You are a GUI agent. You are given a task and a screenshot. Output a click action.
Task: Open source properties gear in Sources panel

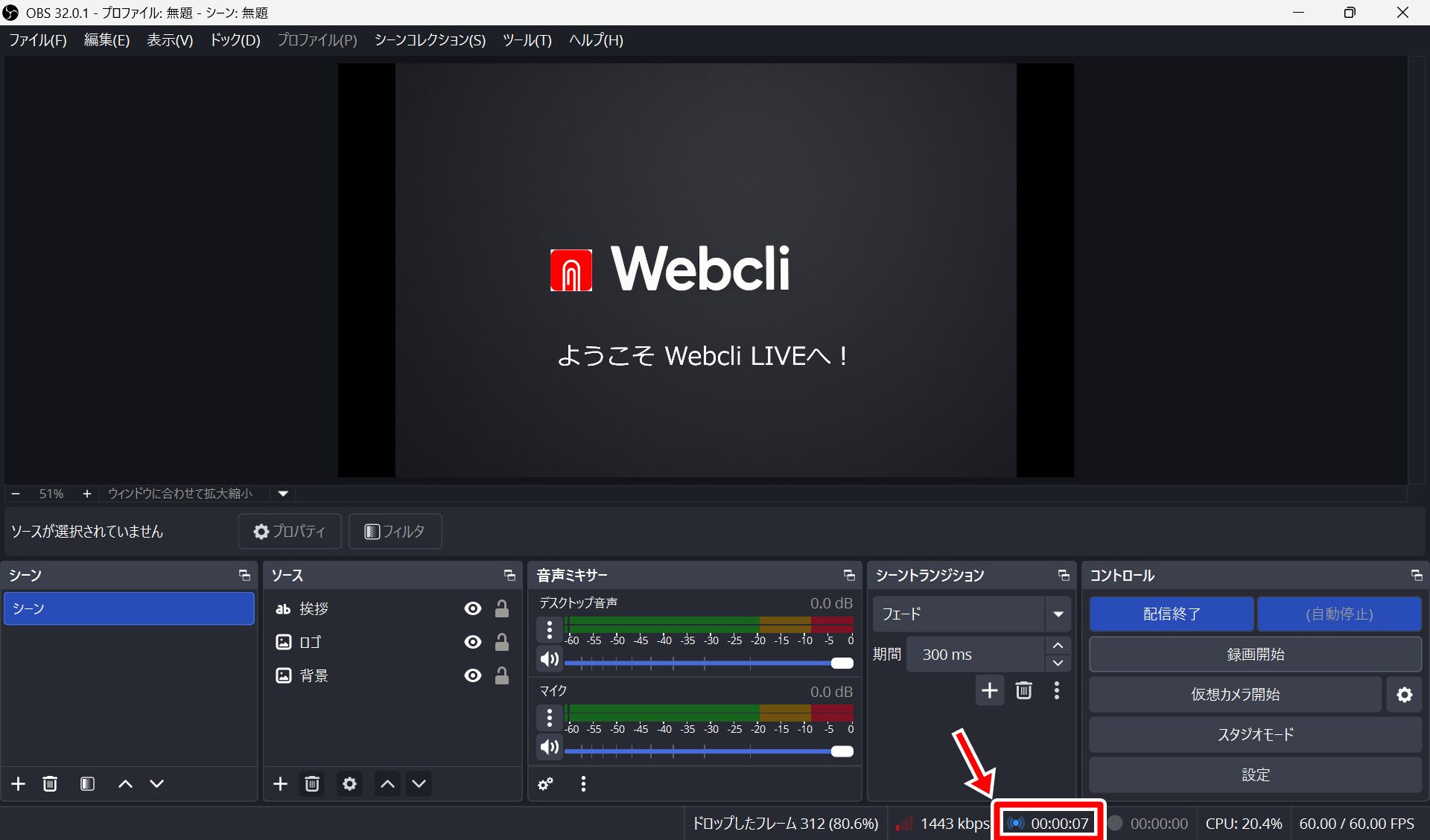click(349, 783)
